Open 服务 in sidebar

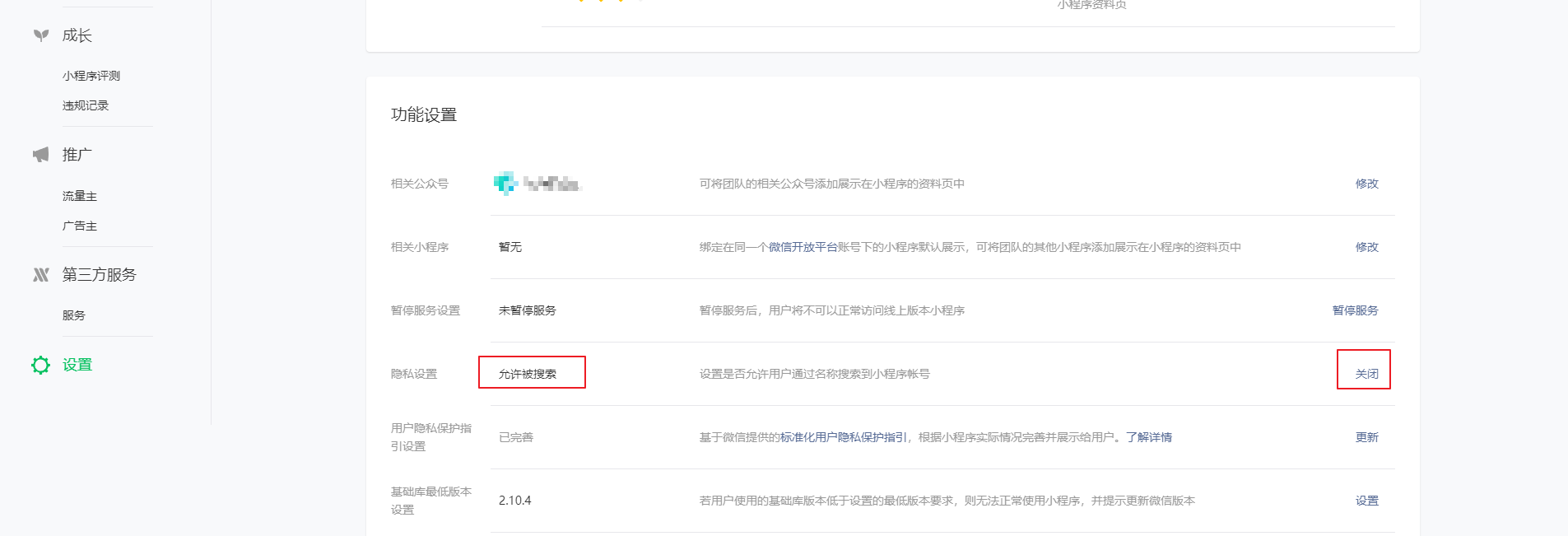click(x=74, y=315)
